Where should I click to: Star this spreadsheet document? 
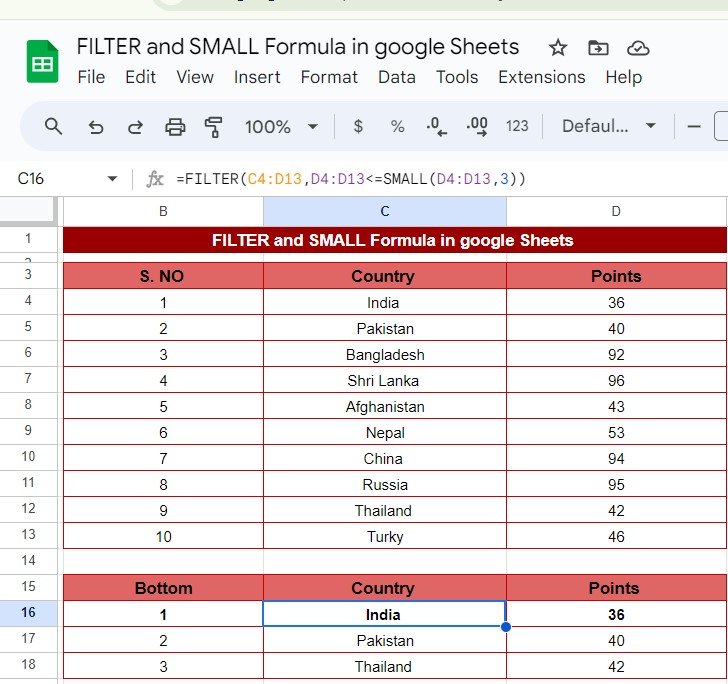tap(558, 48)
